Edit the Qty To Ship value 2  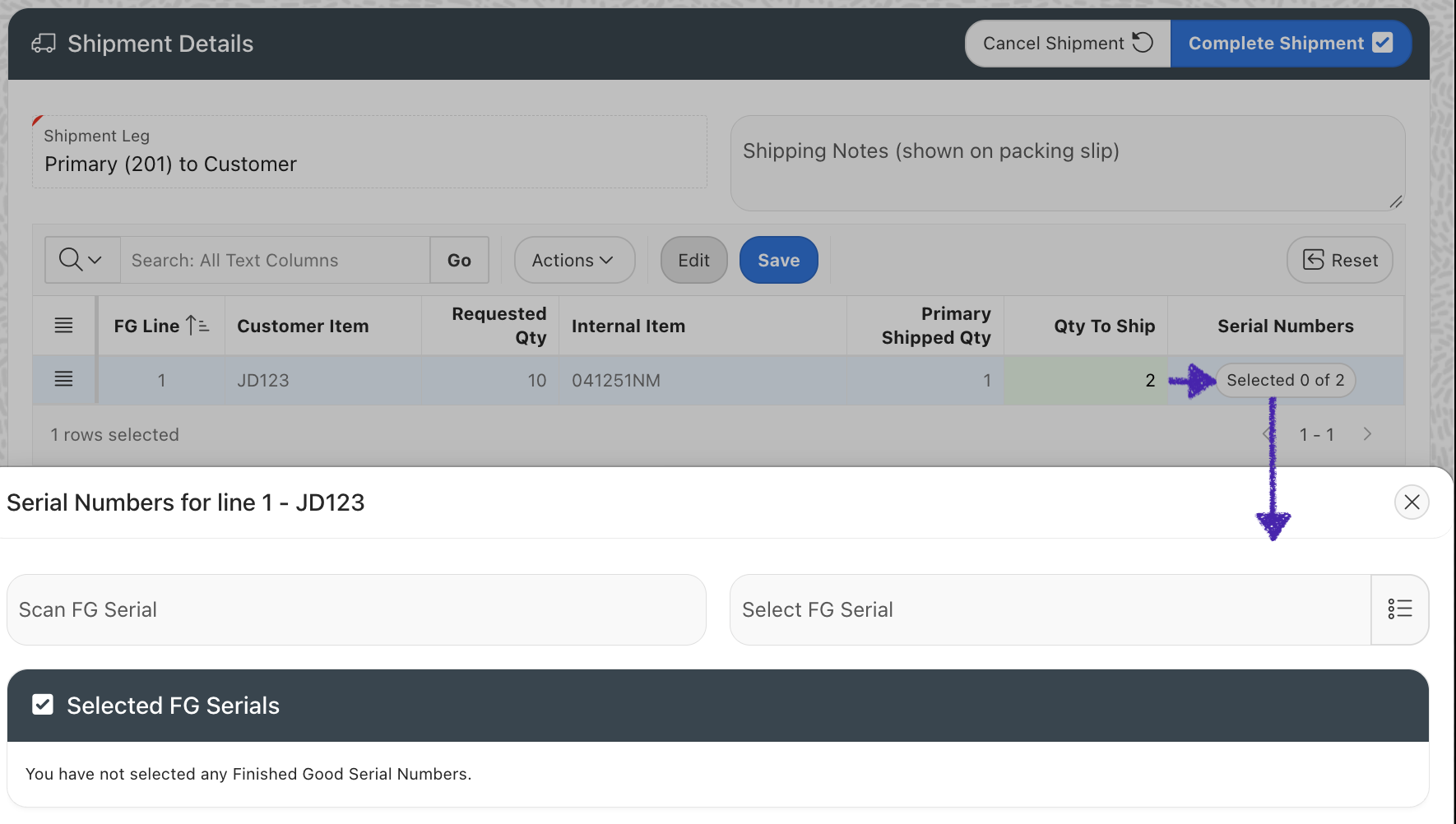1086,380
